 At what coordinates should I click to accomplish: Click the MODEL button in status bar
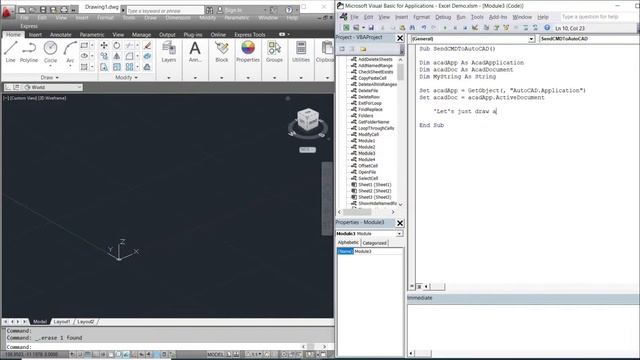215,355
